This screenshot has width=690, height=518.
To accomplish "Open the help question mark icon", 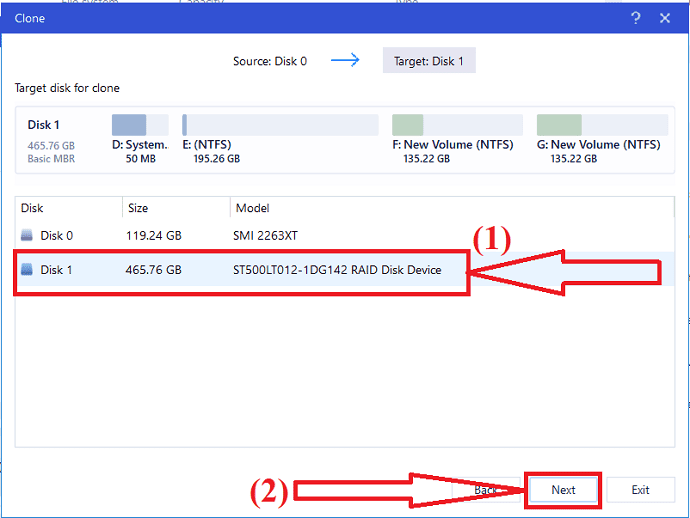I will point(635,18).
